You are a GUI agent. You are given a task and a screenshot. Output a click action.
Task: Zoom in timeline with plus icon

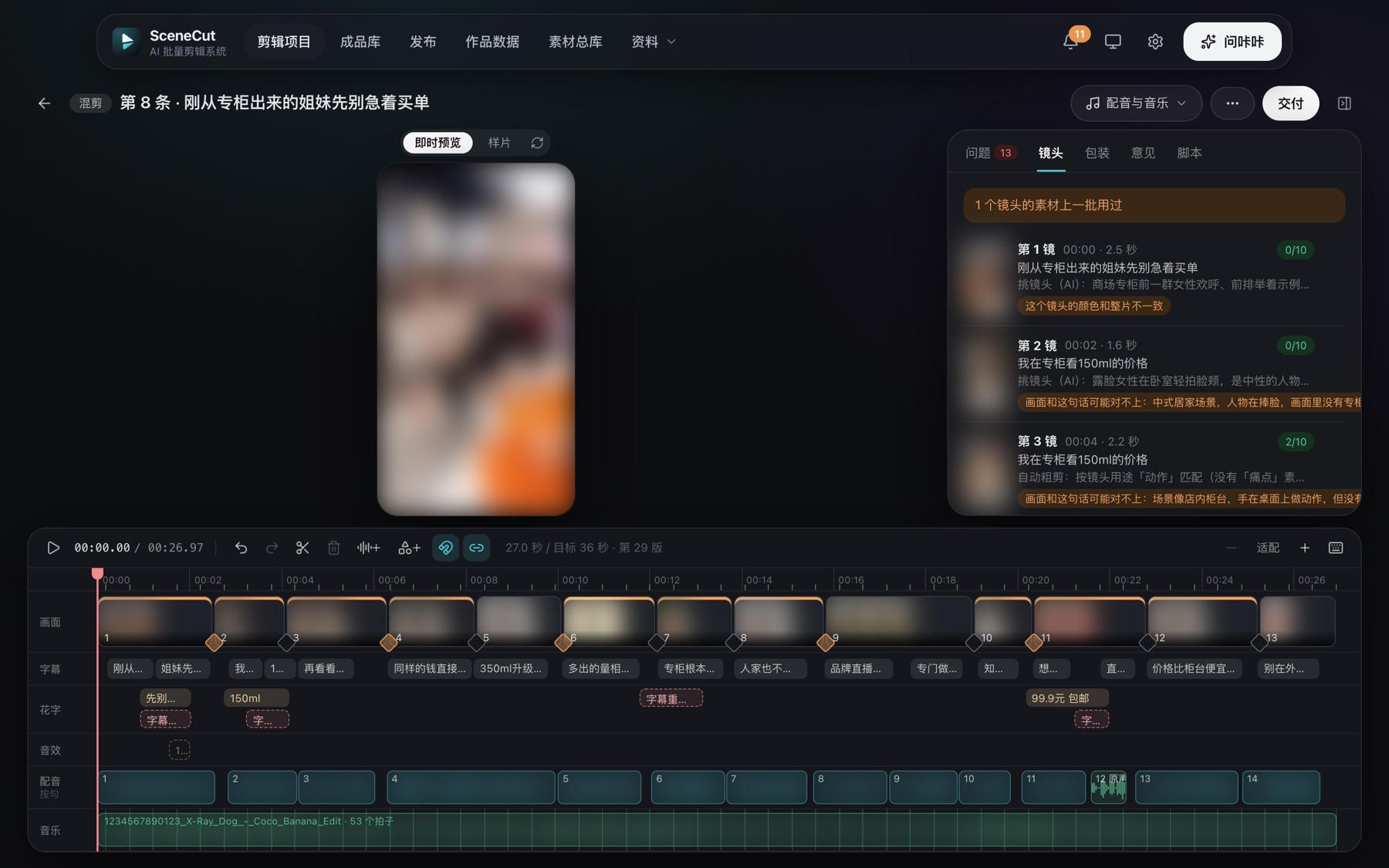(x=1305, y=548)
